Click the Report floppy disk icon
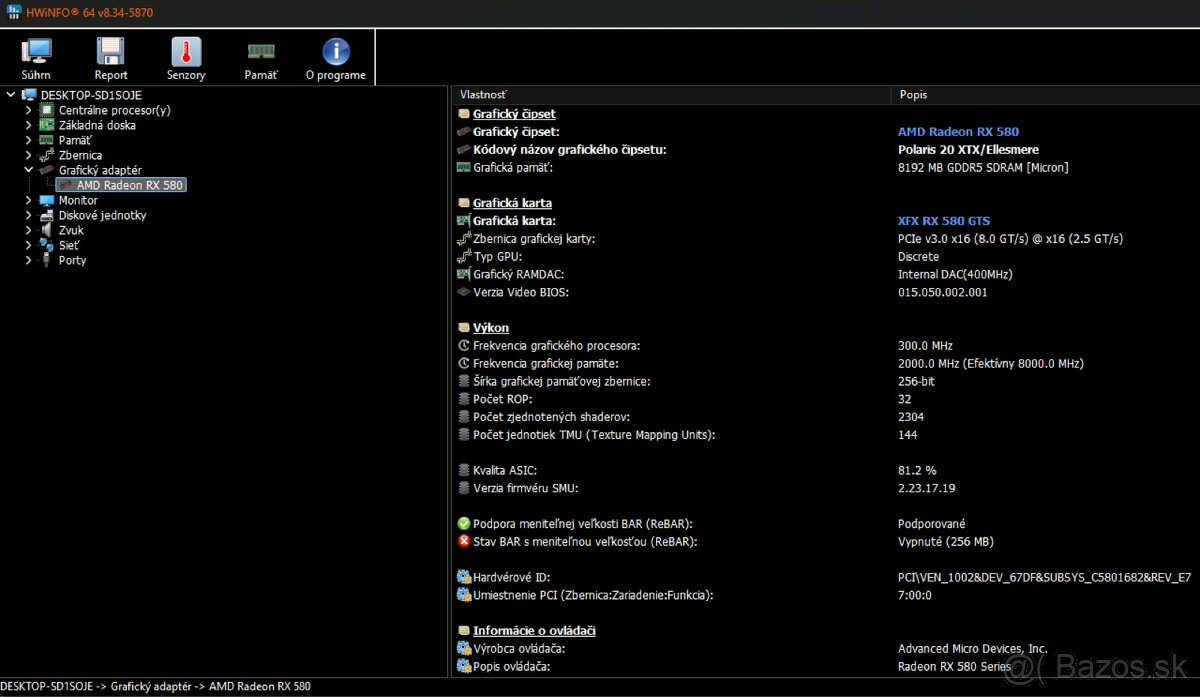The height and width of the screenshot is (697, 1200). pos(111,58)
